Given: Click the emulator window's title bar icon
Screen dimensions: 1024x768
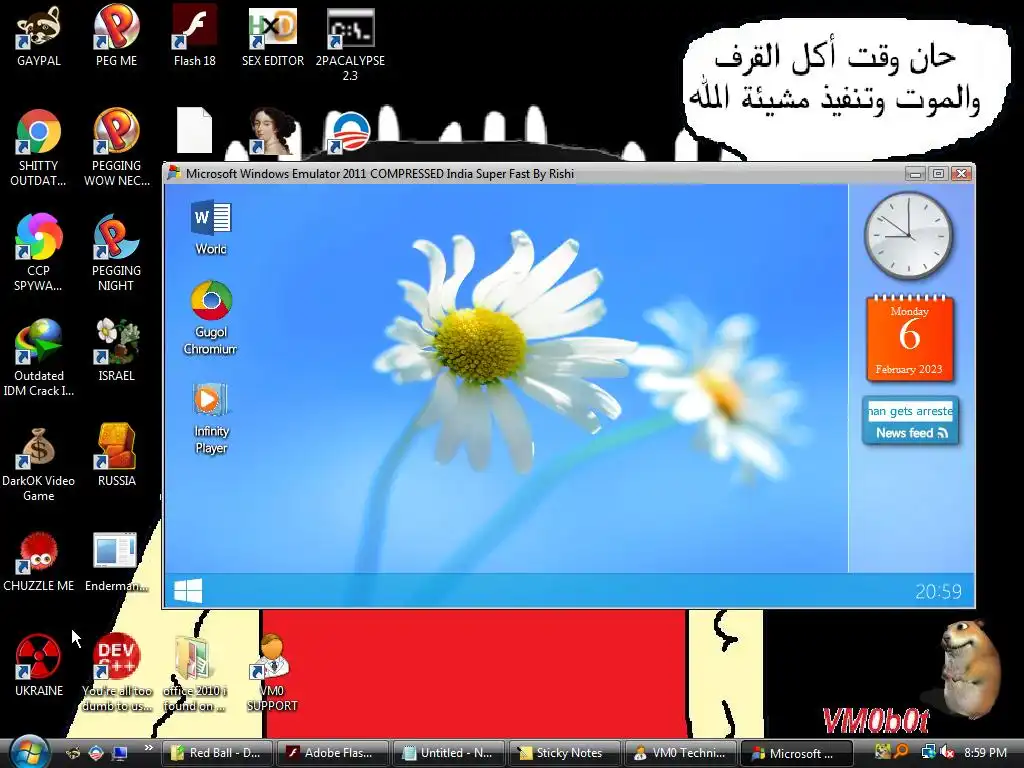Looking at the screenshot, I should (x=174, y=173).
